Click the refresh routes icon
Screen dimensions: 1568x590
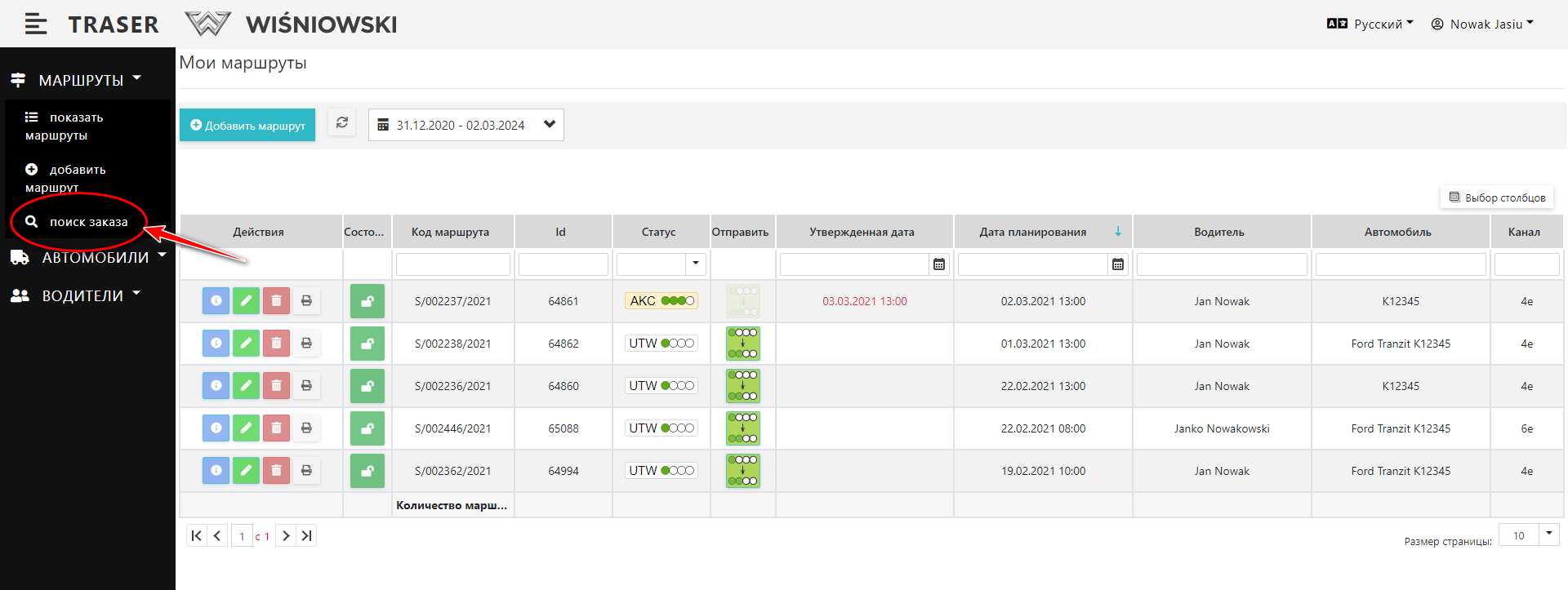pyautogui.click(x=342, y=123)
